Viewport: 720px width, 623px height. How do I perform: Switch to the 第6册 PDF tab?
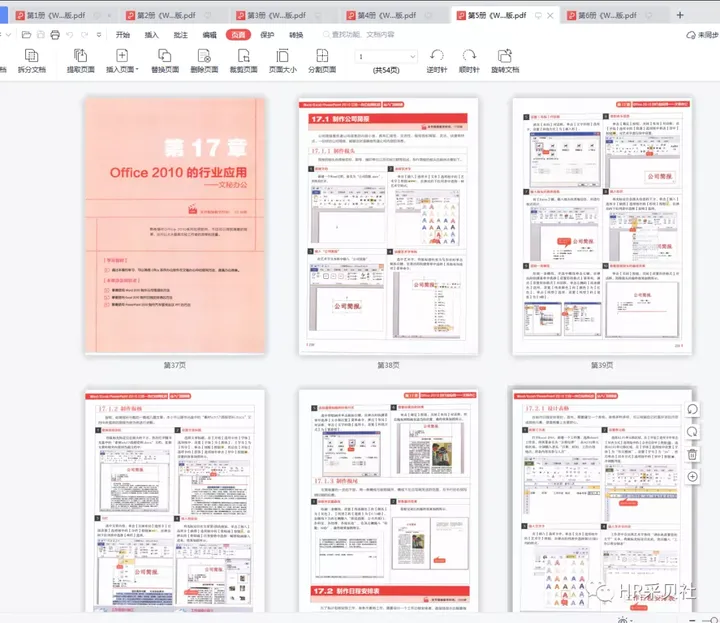tap(607, 15)
